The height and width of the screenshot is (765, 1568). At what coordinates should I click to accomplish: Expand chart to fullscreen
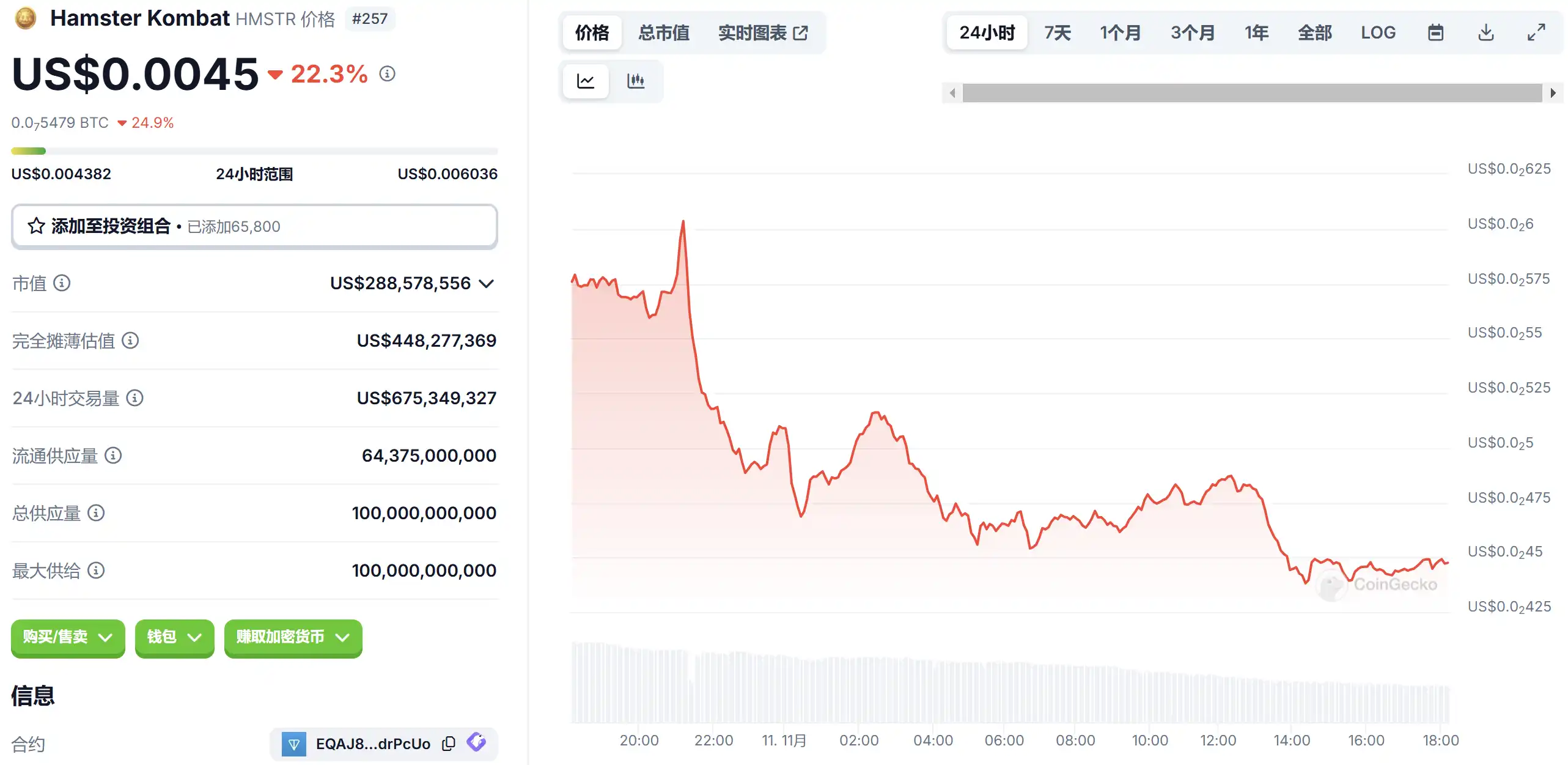1536,32
